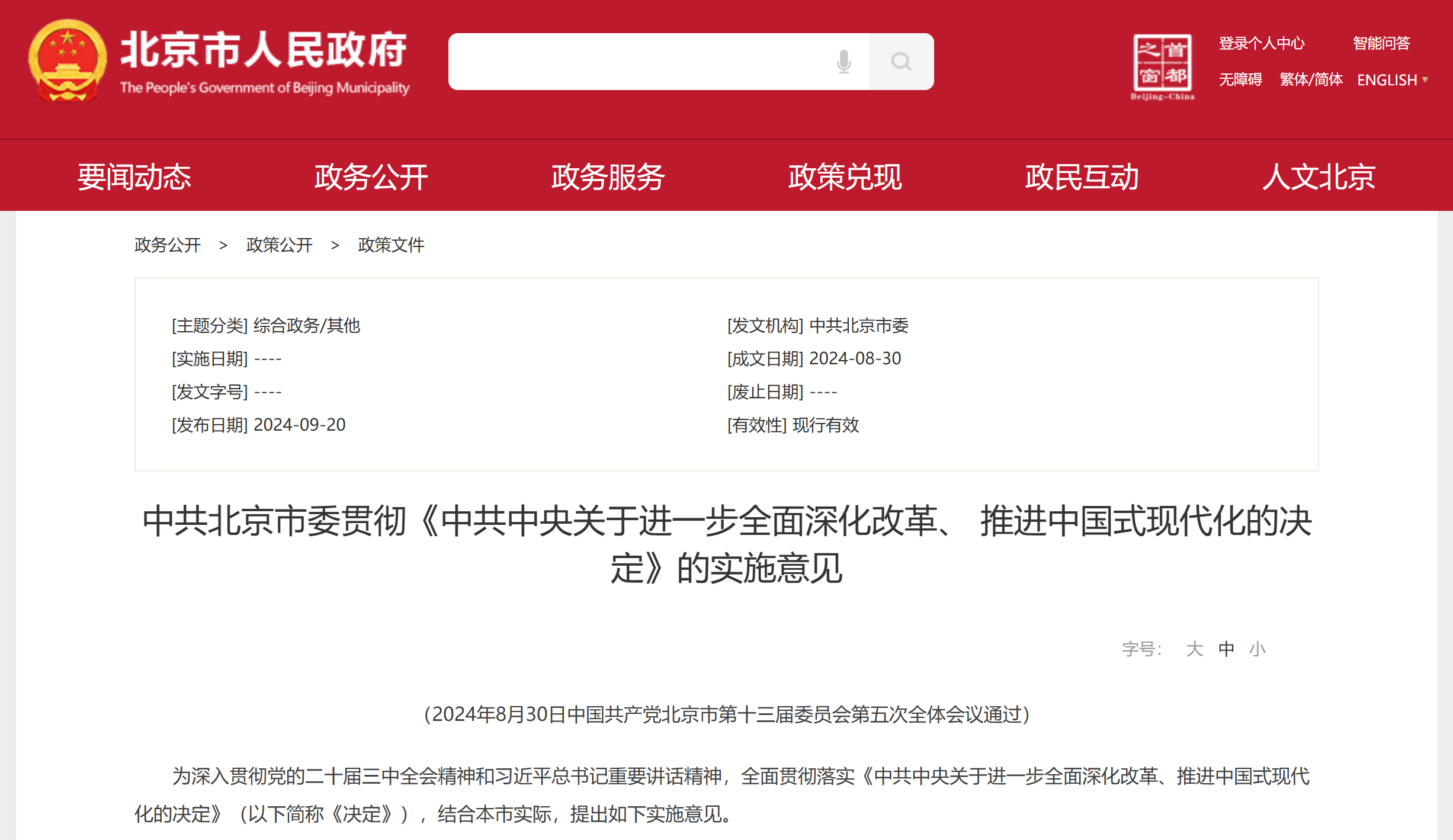Click the search magnifier icon
1453x840 pixels.
[x=901, y=61]
